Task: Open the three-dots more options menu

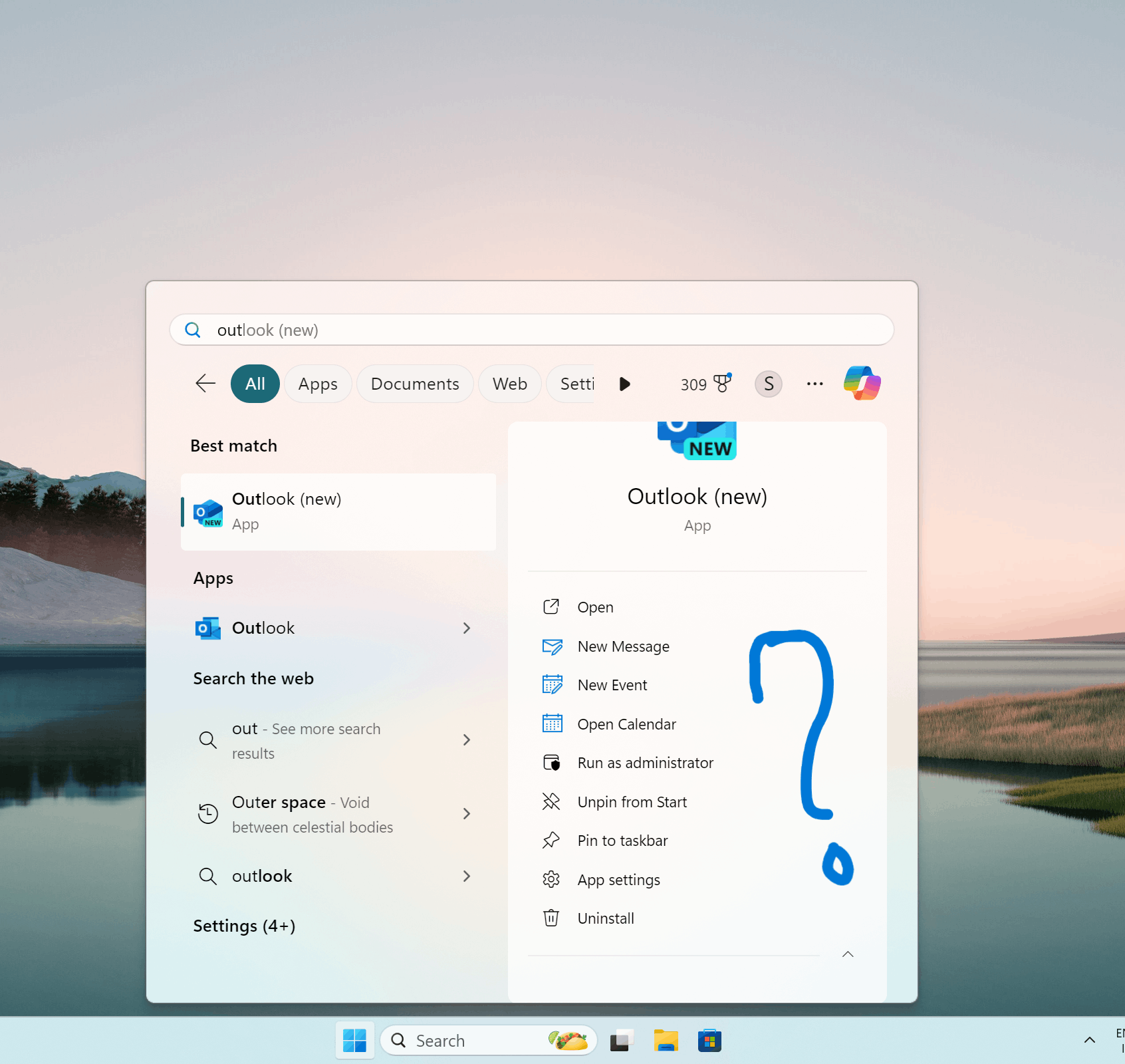Action: tap(814, 384)
